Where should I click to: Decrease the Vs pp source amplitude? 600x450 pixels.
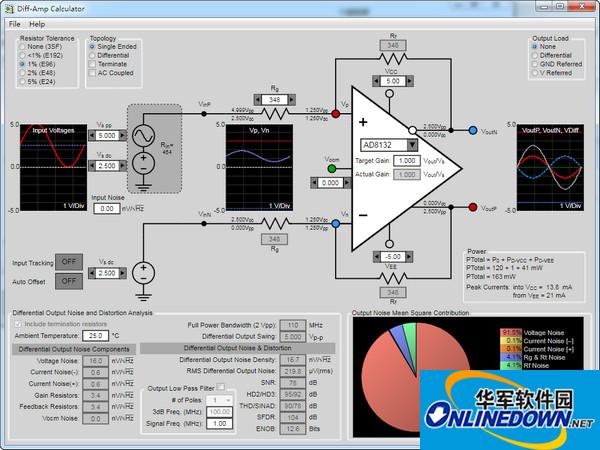point(92,135)
